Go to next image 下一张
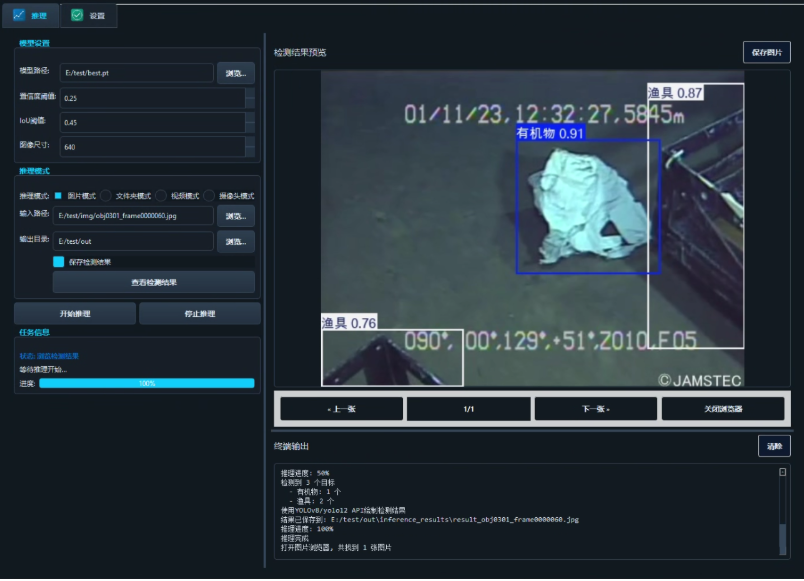The width and height of the screenshot is (804, 581). click(x=595, y=409)
